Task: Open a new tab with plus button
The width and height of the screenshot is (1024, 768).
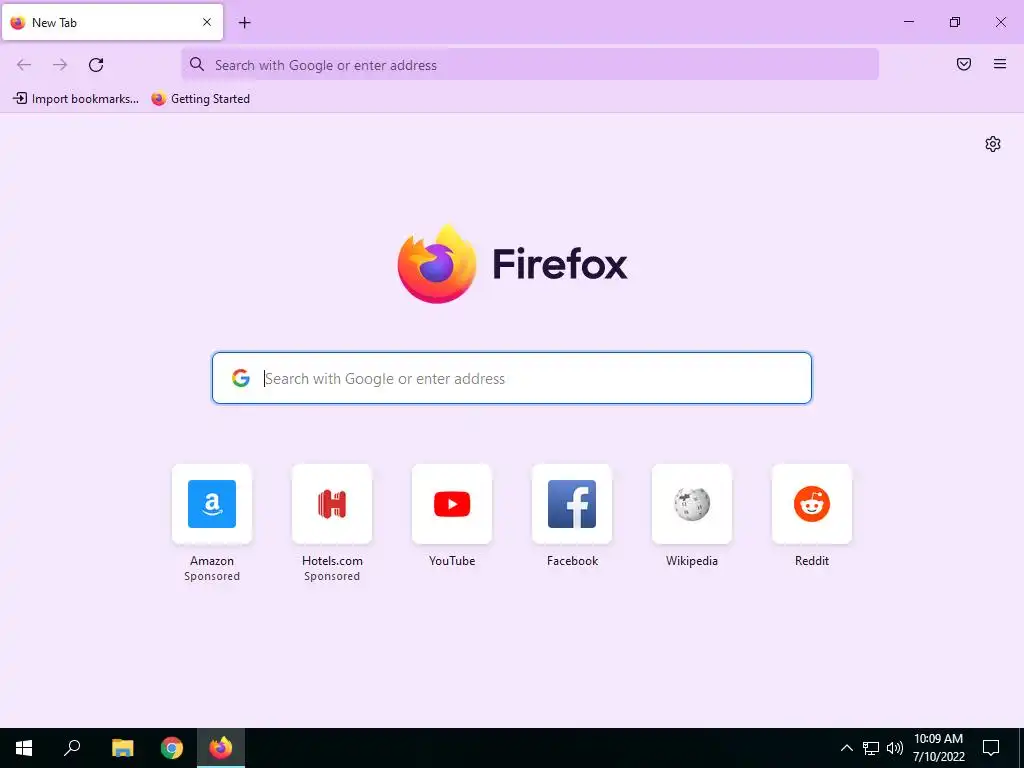Action: tap(244, 22)
